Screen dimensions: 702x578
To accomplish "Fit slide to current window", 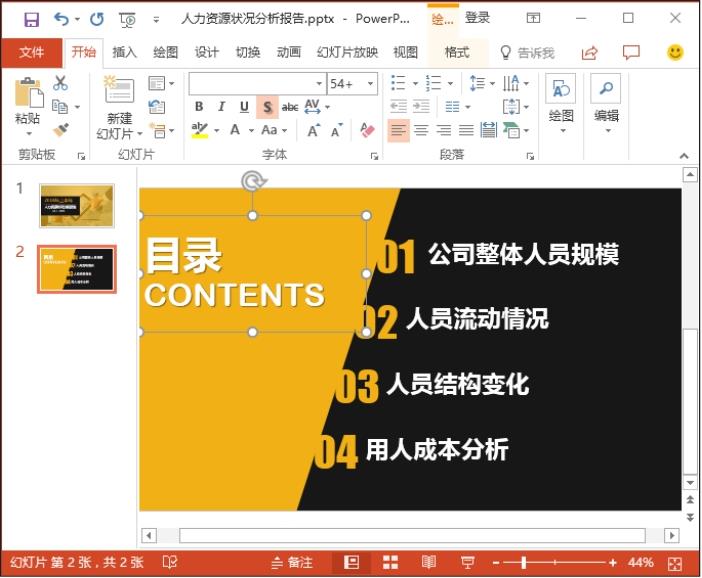I will 675,563.
